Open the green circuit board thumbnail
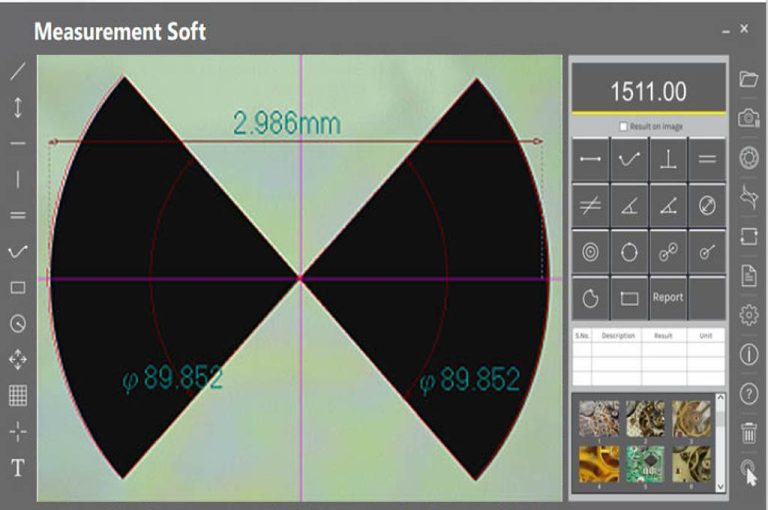The width and height of the screenshot is (768, 510). point(647,463)
